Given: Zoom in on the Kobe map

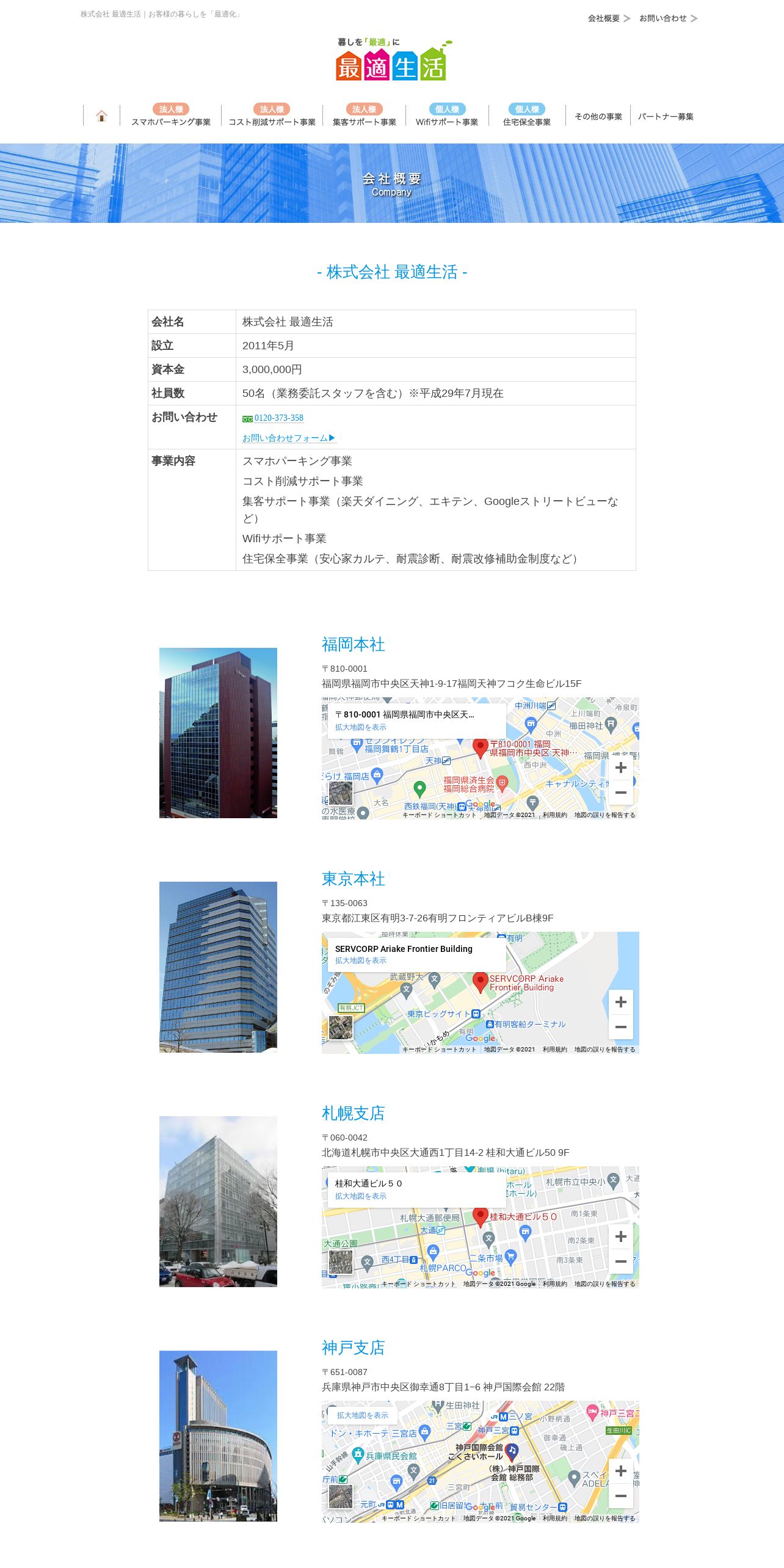Looking at the screenshot, I should click(x=621, y=1471).
